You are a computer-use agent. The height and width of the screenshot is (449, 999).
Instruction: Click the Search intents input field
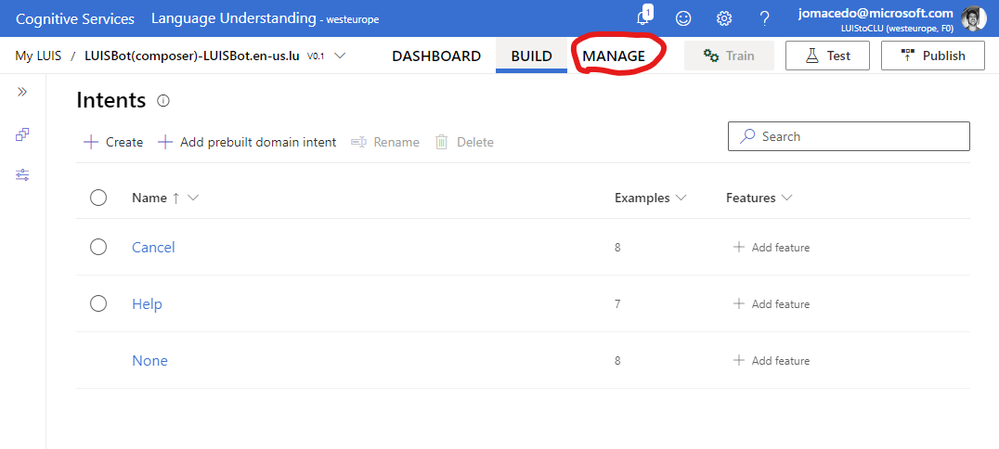[849, 136]
